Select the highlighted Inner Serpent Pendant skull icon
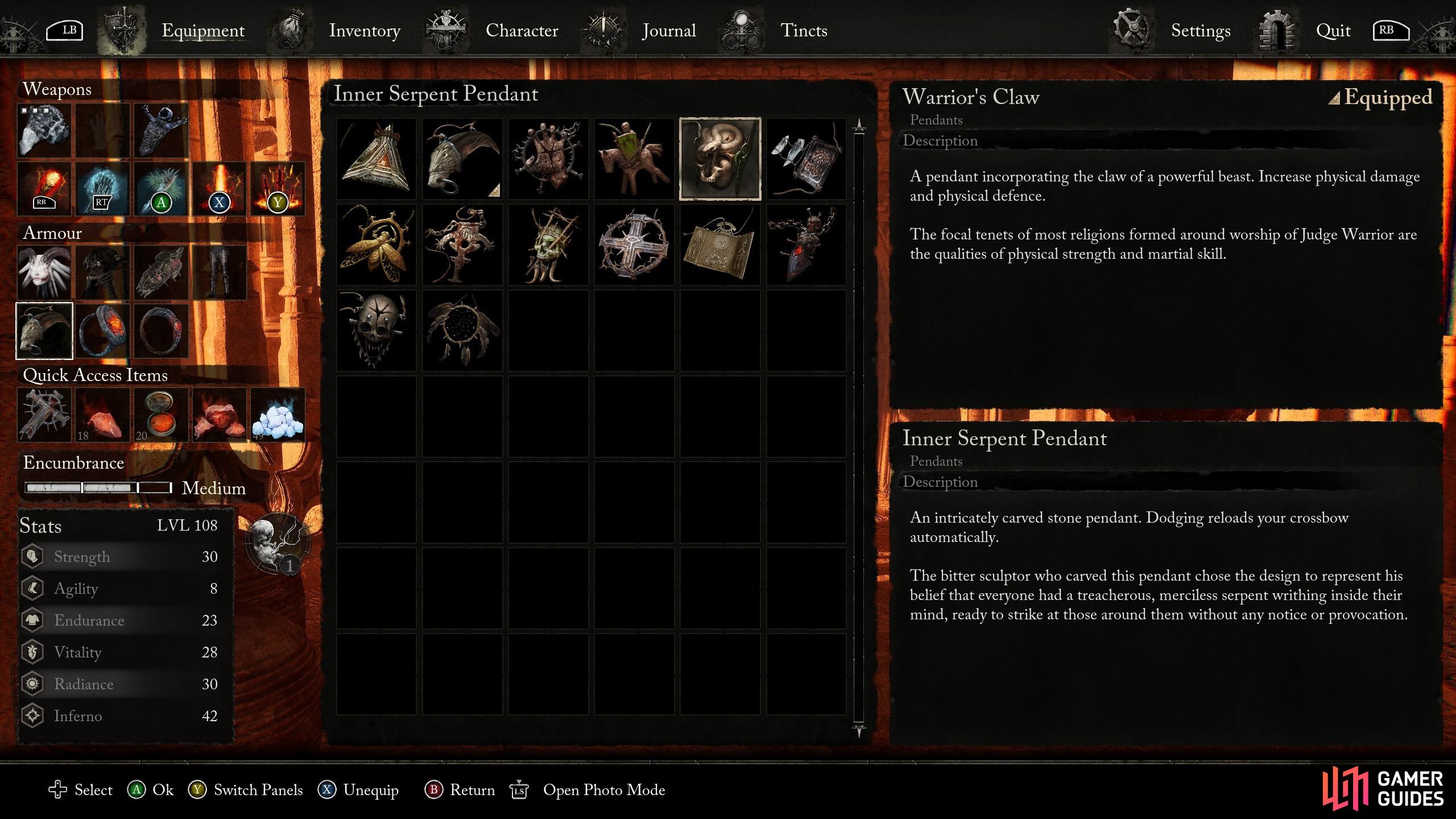 720,159
